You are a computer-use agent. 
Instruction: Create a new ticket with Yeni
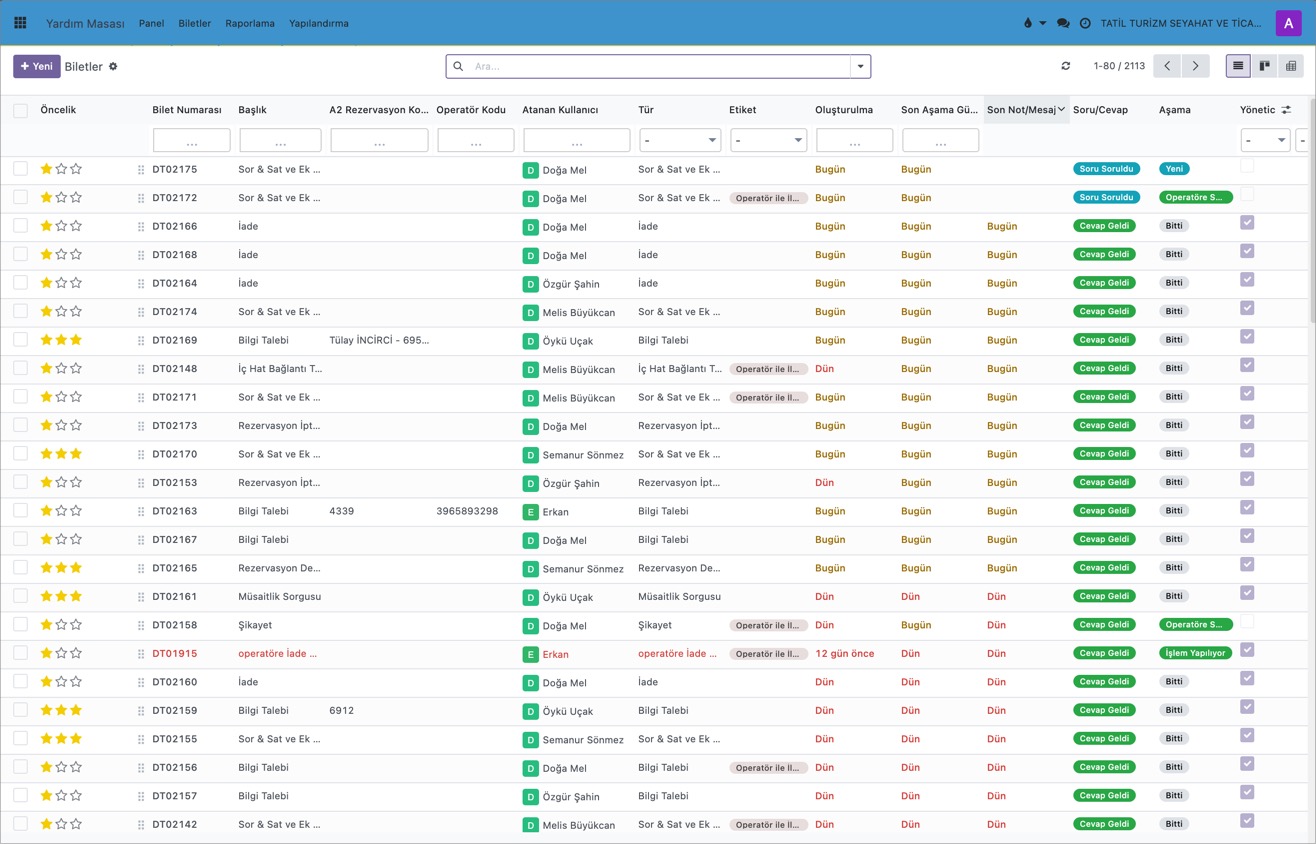(x=37, y=66)
